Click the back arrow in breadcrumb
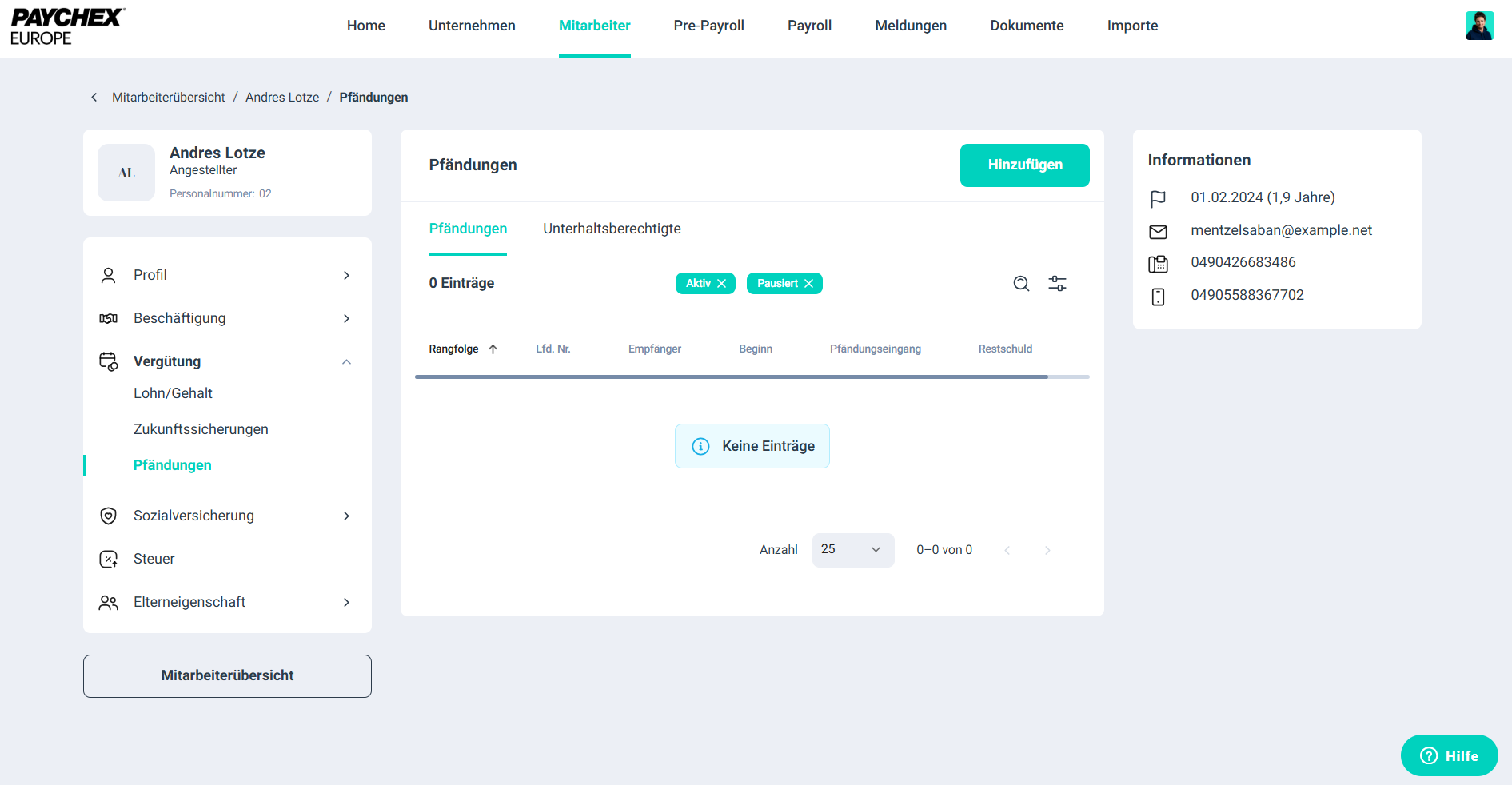This screenshot has width=1512, height=785. tap(94, 98)
